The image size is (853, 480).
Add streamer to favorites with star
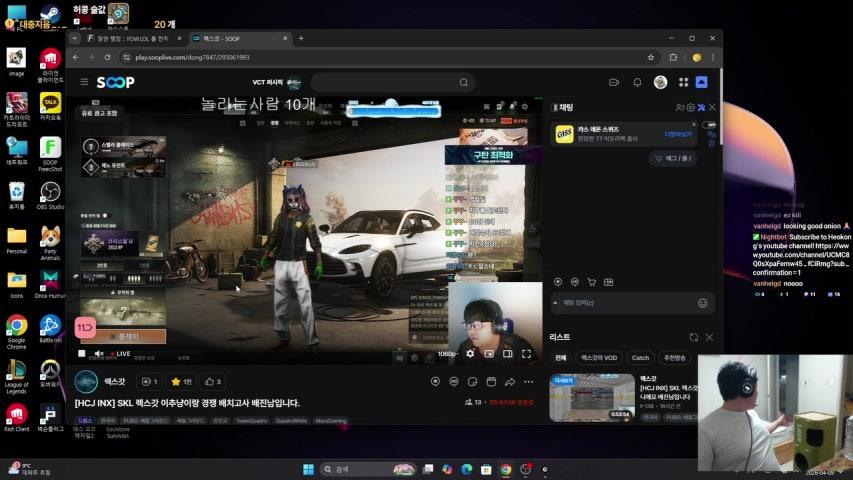(x=181, y=382)
